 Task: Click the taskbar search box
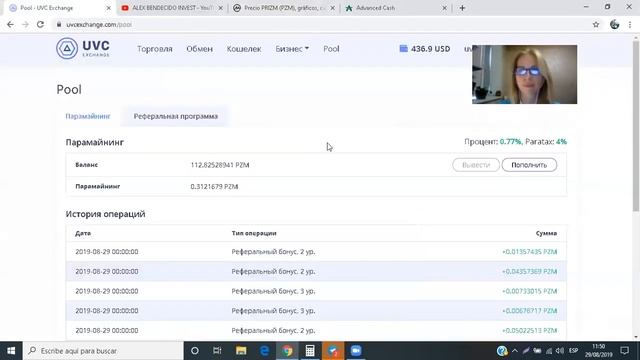coord(103,351)
